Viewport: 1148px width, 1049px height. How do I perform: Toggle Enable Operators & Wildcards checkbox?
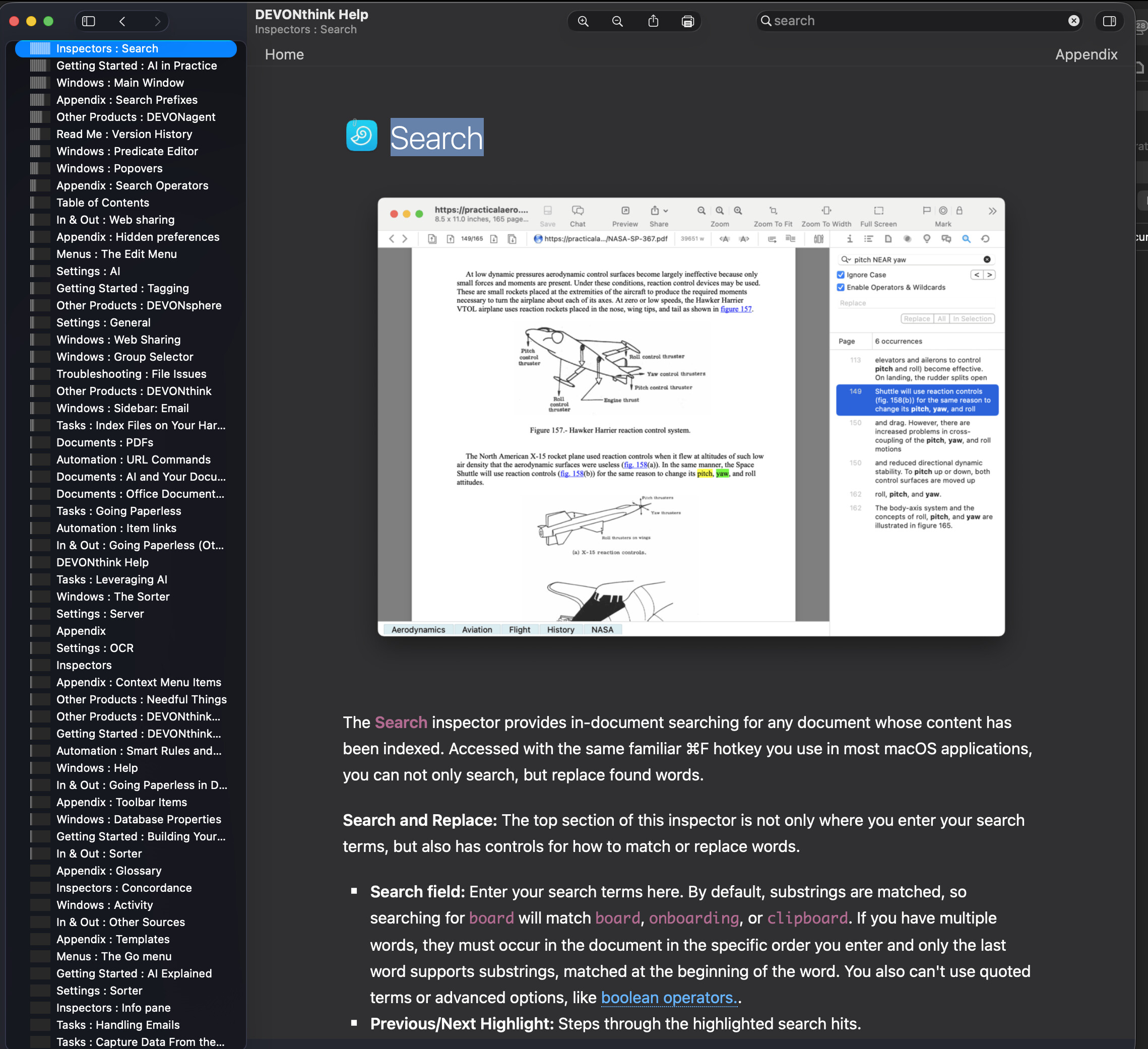(841, 287)
